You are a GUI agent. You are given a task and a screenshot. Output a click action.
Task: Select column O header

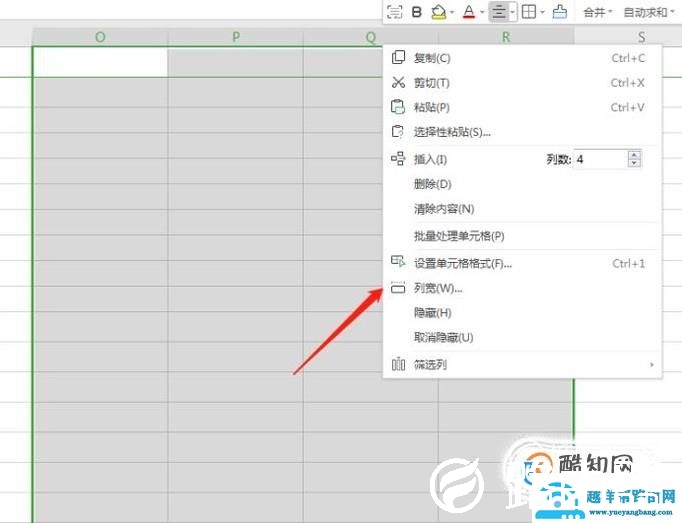tap(100, 37)
